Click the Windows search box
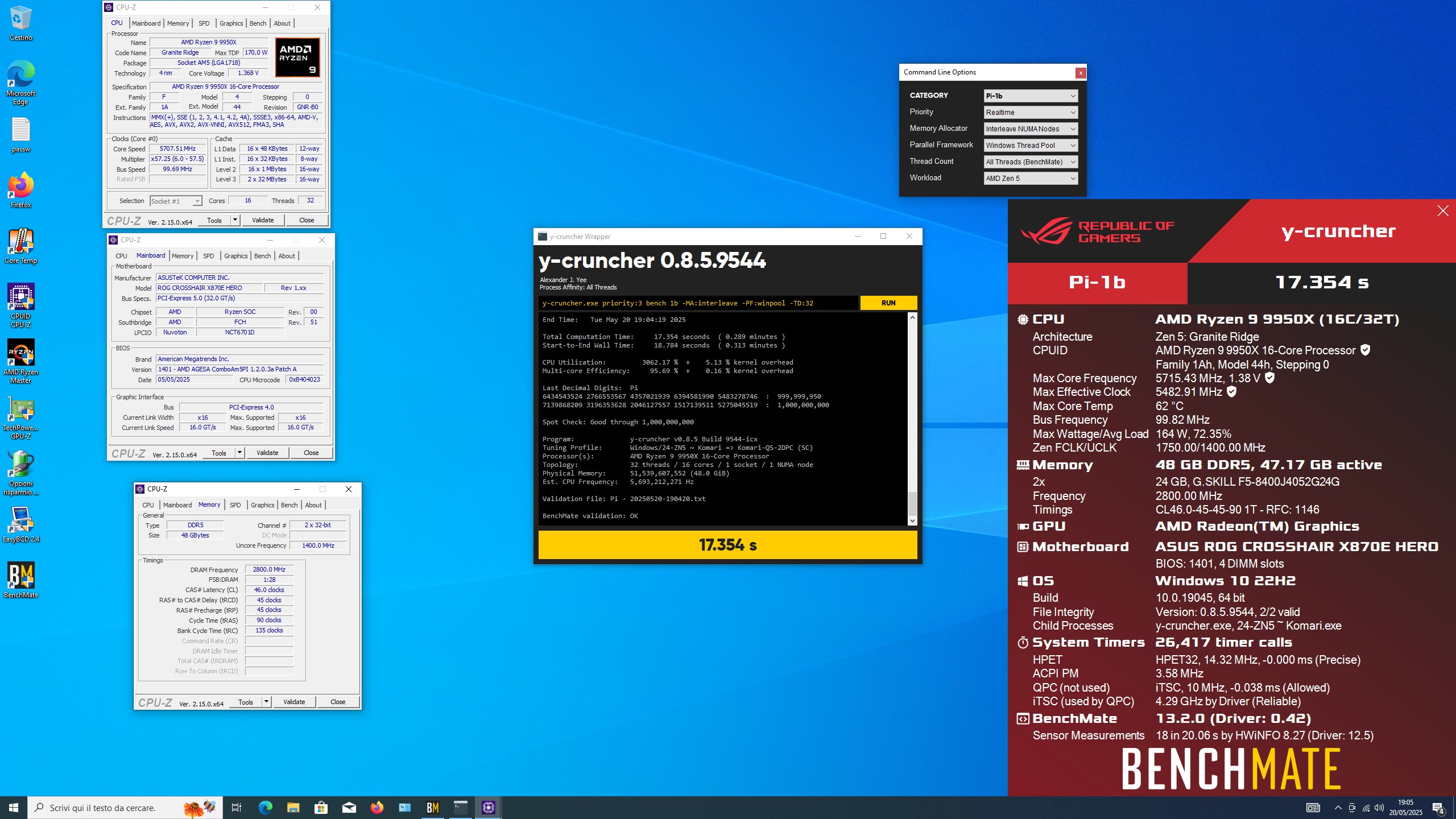The height and width of the screenshot is (819, 1456). tap(125, 808)
